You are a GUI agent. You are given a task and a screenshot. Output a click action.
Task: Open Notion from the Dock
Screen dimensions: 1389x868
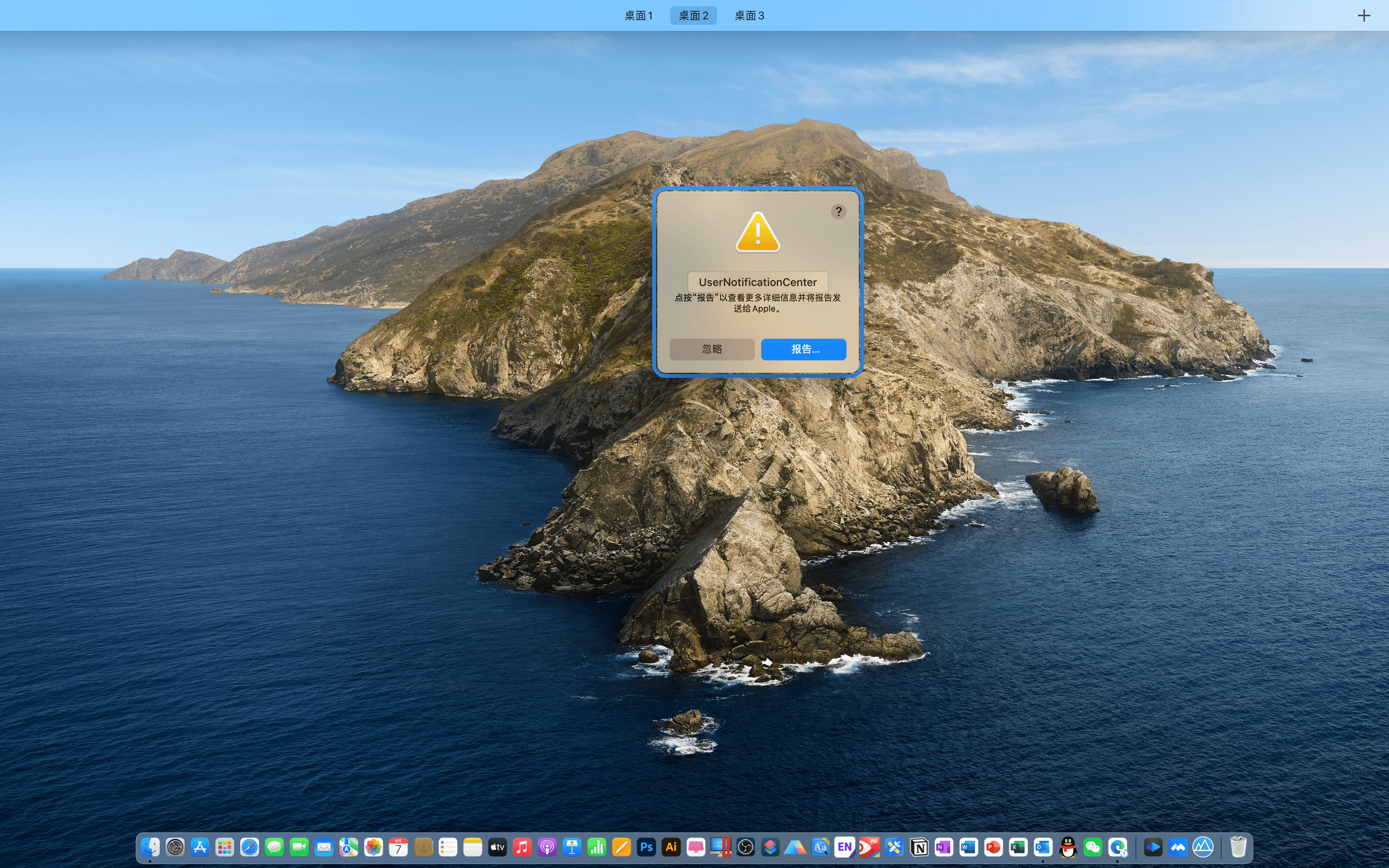[919, 847]
